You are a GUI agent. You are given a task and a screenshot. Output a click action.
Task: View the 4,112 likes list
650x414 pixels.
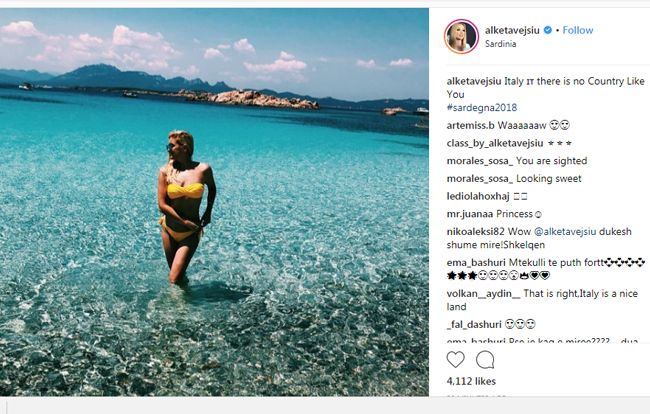(x=471, y=381)
